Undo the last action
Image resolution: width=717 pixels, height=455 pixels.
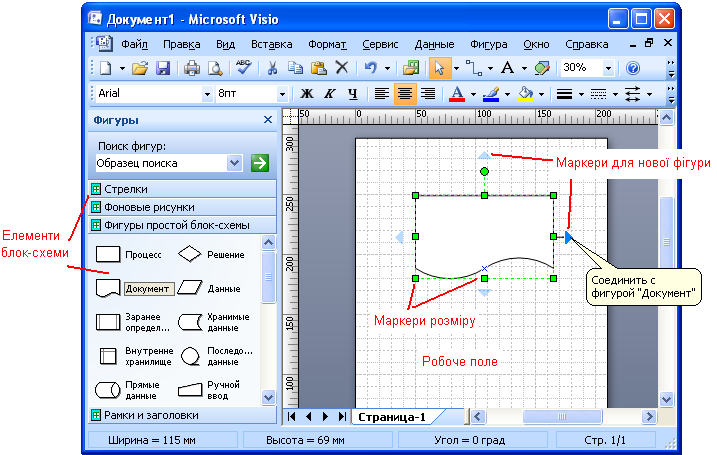click(371, 68)
